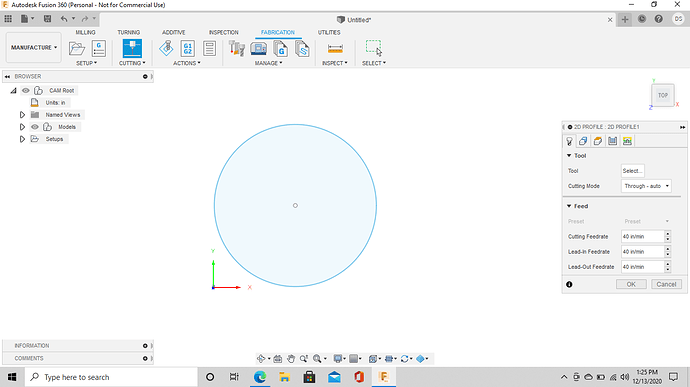Click the Measure ruler icon in Inspect
690x387 pixels.
tap(335, 48)
